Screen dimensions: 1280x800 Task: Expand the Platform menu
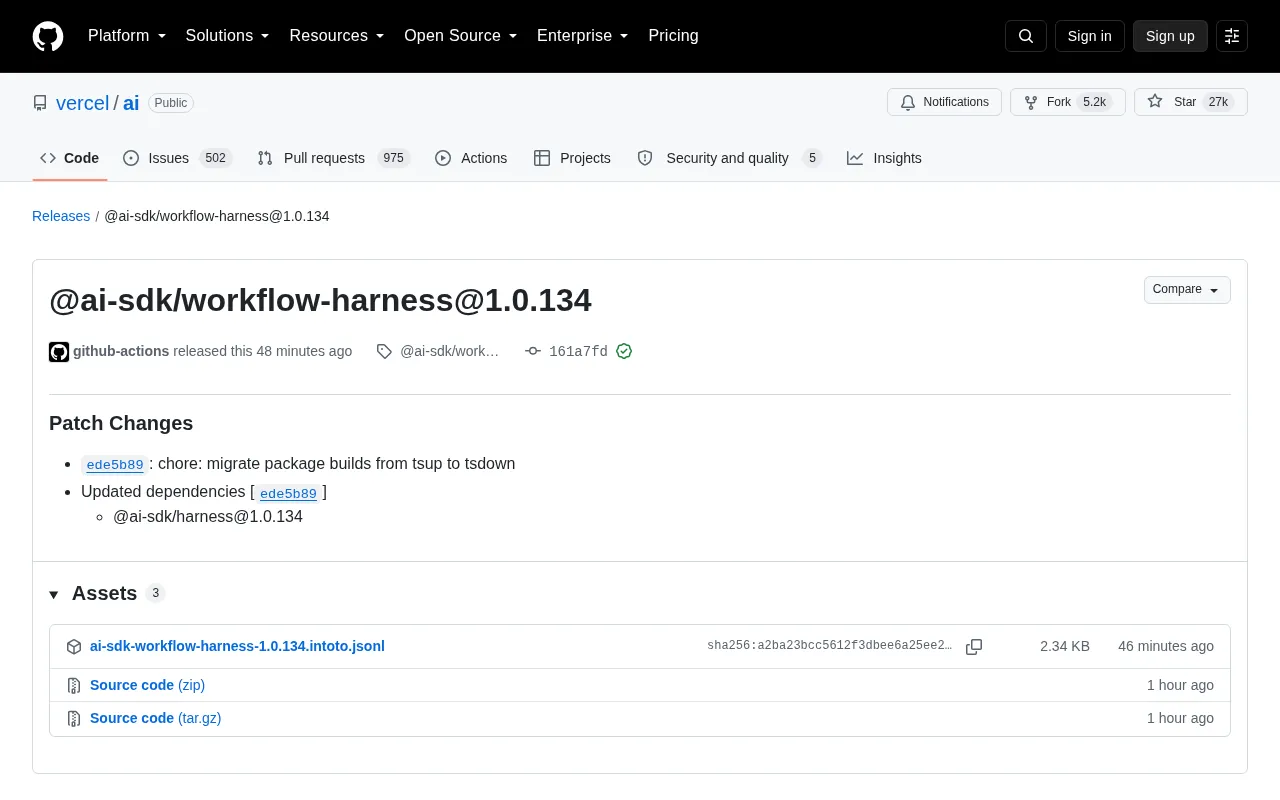[127, 36]
